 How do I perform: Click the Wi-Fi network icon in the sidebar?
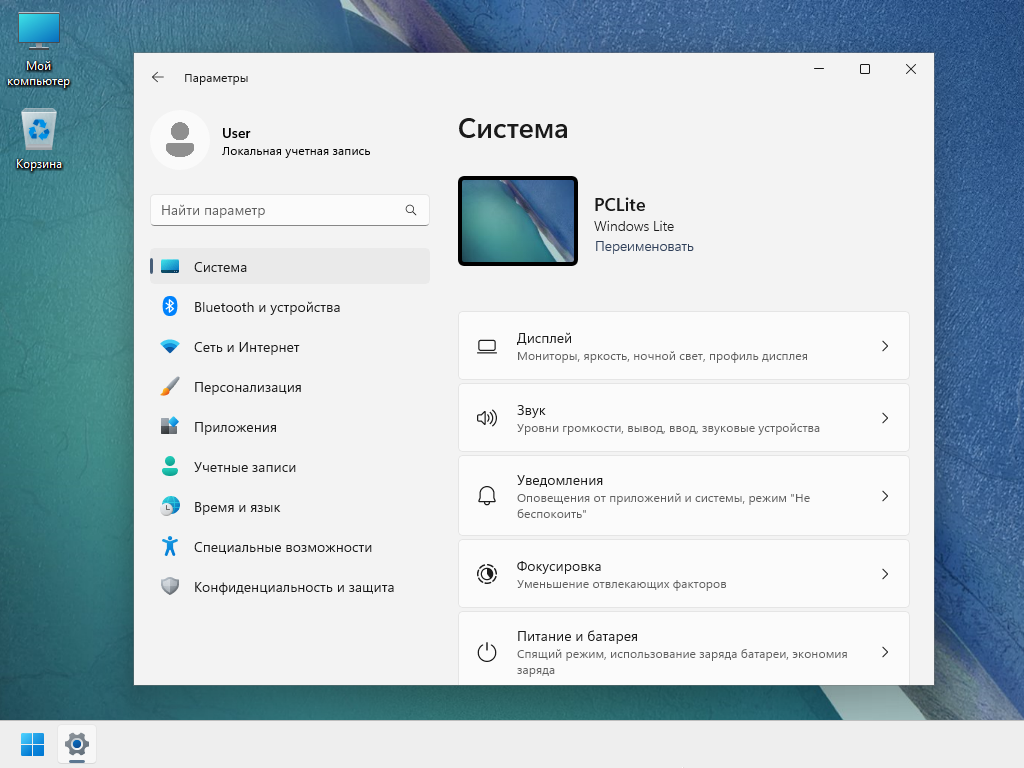[170, 347]
